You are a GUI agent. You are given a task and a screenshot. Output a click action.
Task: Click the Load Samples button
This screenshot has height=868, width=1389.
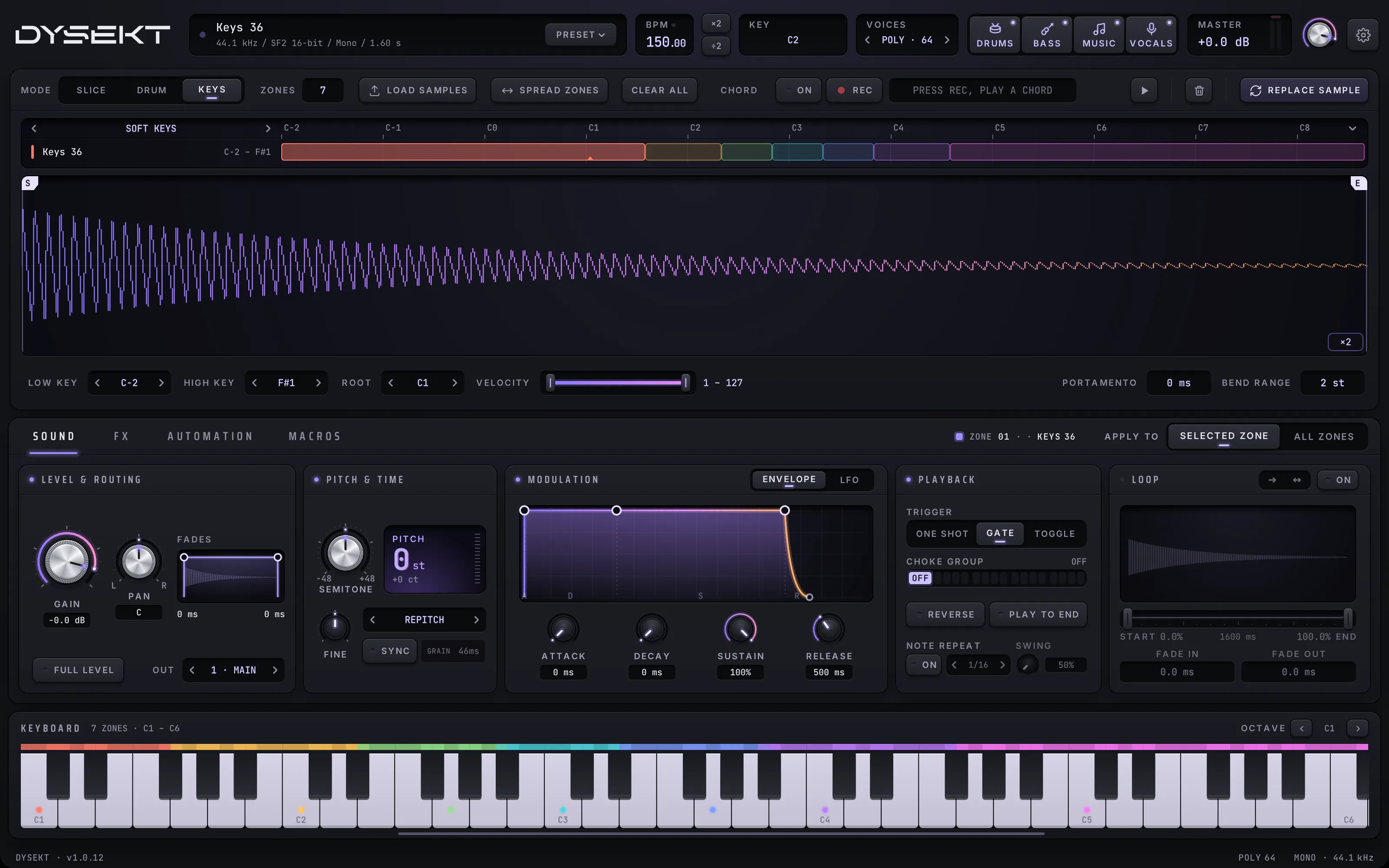[418, 90]
